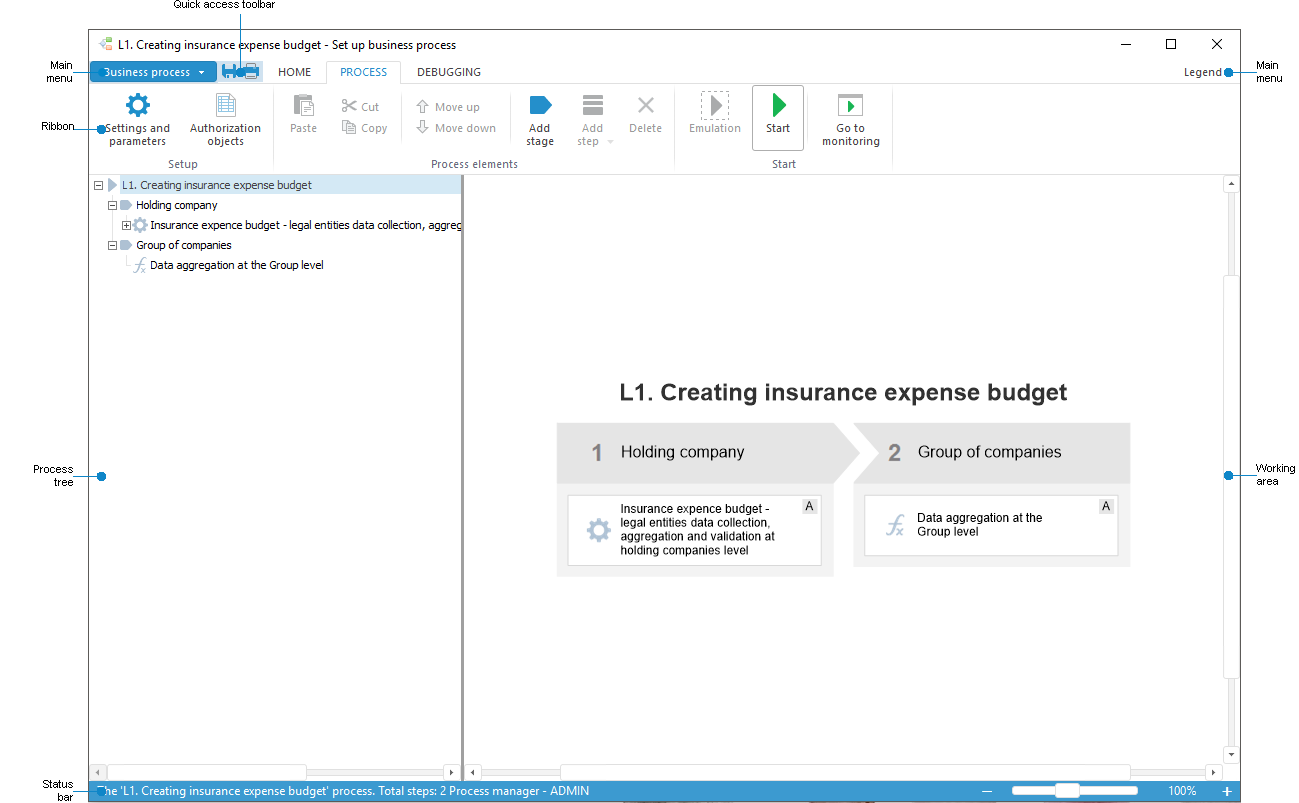The height and width of the screenshot is (803, 1299).
Task: Select Data aggregation at the Group level in tree
Action: 237,265
